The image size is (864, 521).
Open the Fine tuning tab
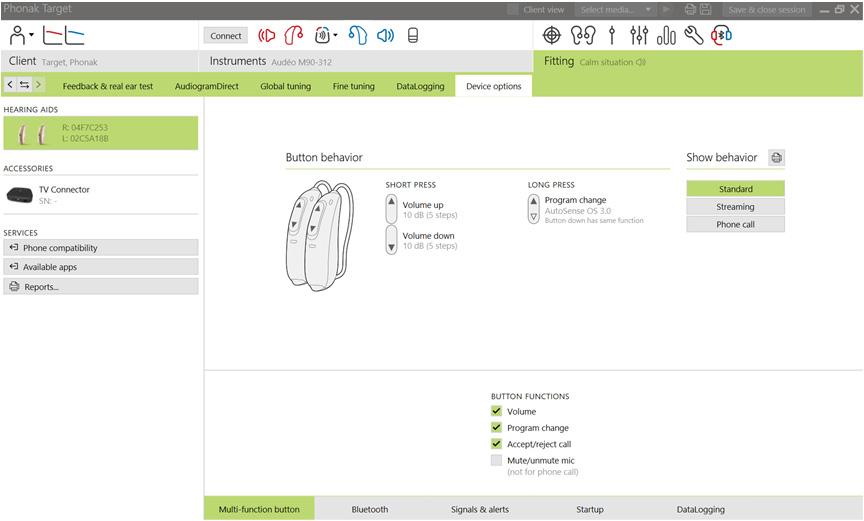coord(354,86)
